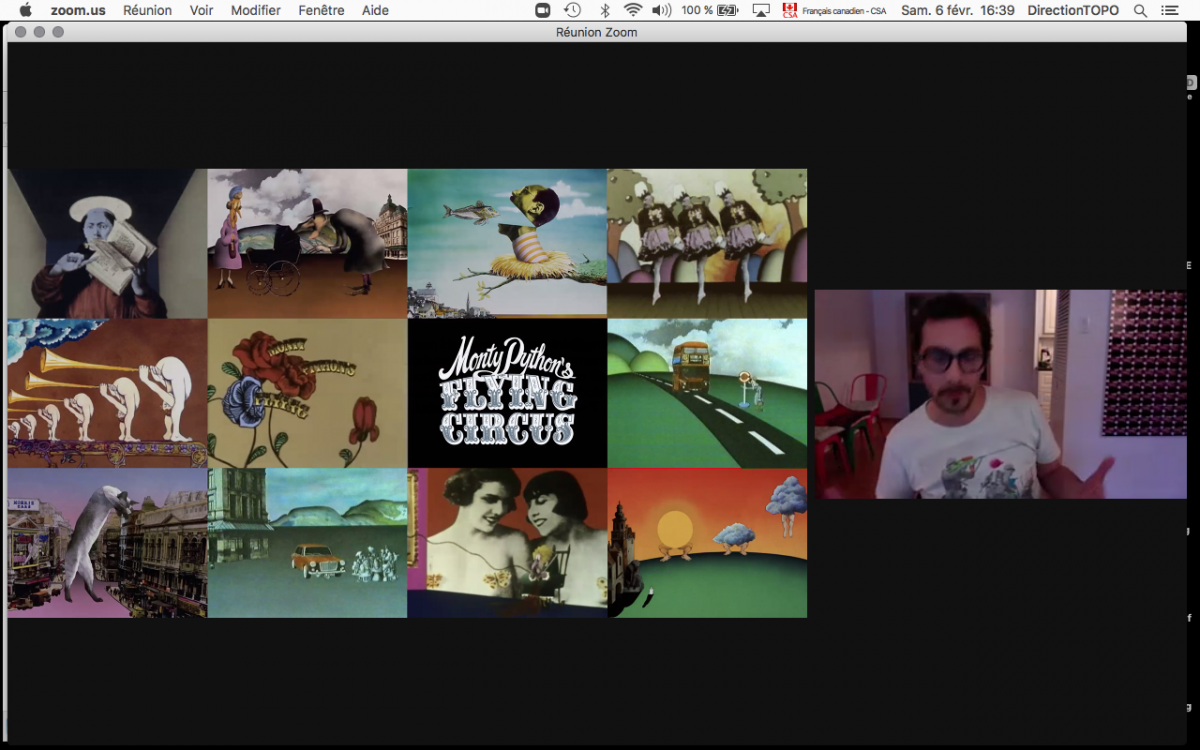This screenshot has height=750, width=1200.
Task: Open the Apple menu
Action: pyautogui.click(x=26, y=10)
